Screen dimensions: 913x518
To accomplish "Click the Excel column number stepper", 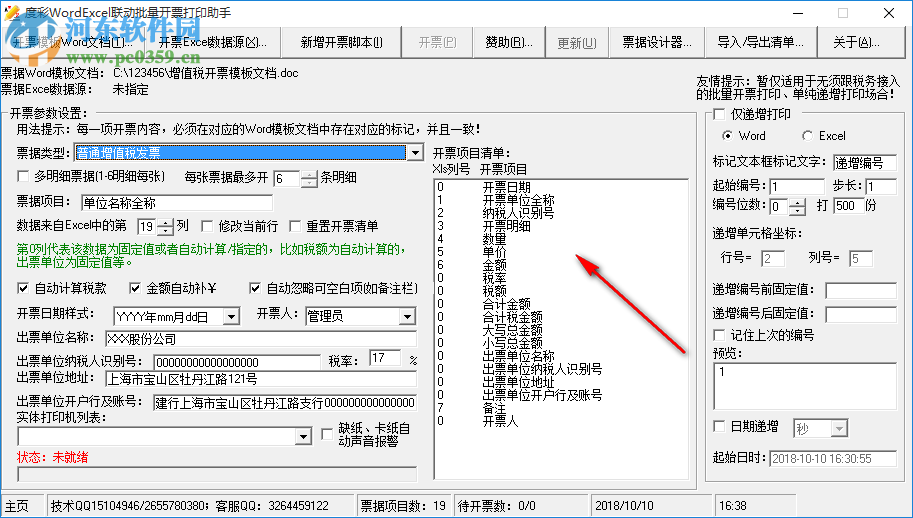I will tap(165, 226).
